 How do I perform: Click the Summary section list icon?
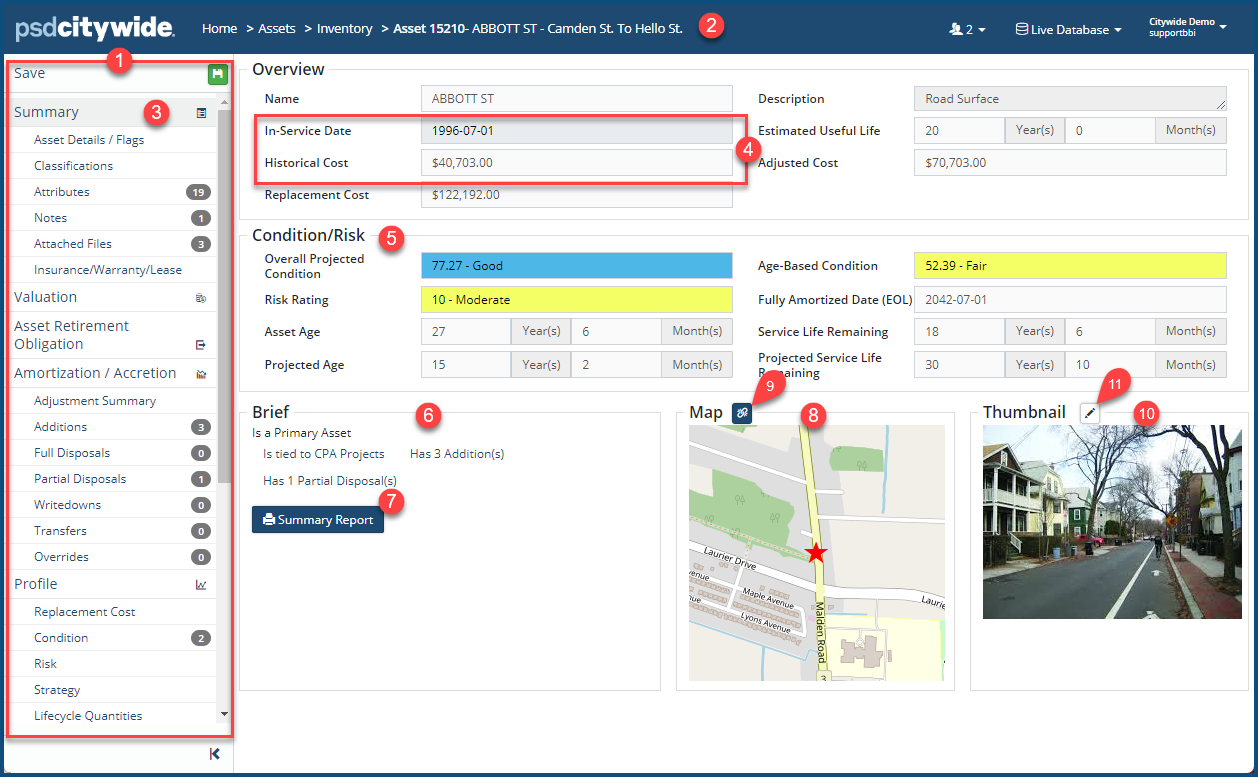(x=201, y=113)
